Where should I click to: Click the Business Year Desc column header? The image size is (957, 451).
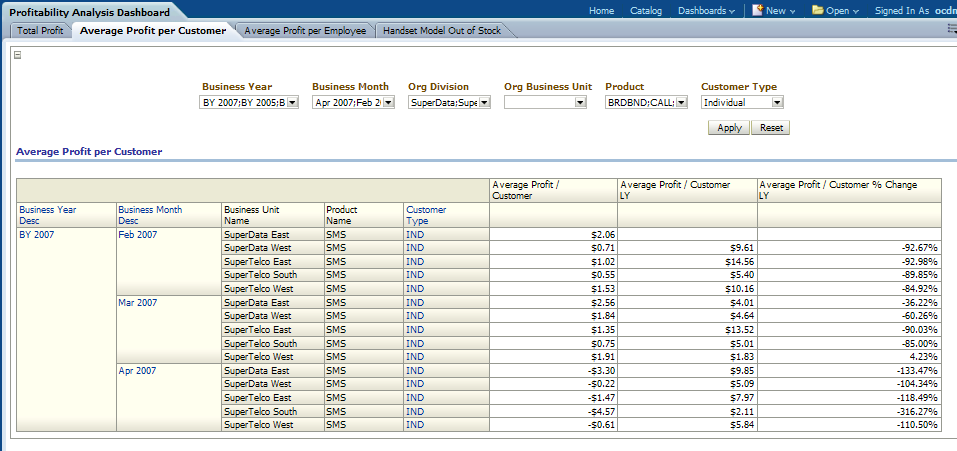pyautogui.click(x=47, y=215)
